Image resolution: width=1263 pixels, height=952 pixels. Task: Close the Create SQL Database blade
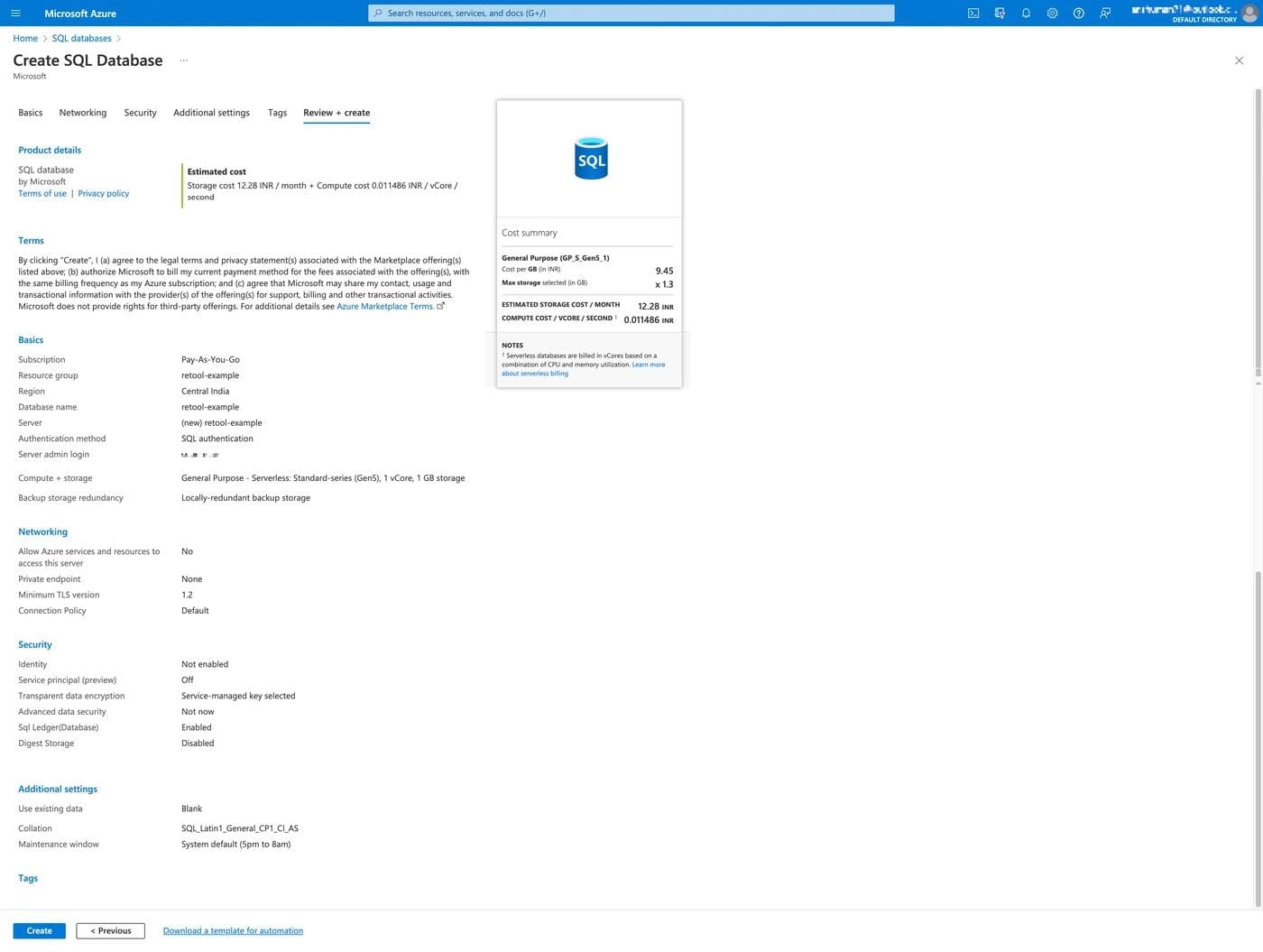[x=1239, y=60]
